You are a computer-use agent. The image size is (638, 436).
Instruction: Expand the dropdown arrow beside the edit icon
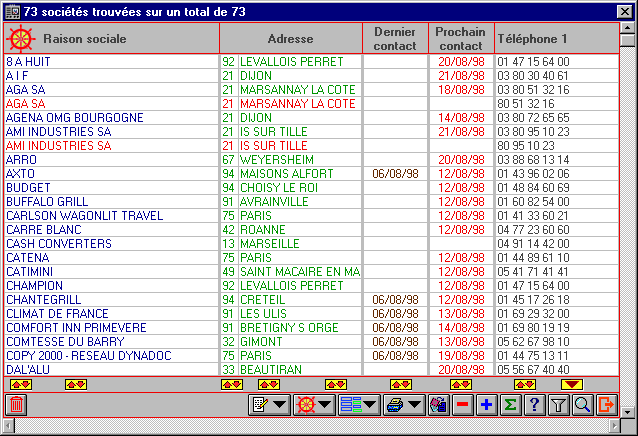pyautogui.click(x=280, y=405)
